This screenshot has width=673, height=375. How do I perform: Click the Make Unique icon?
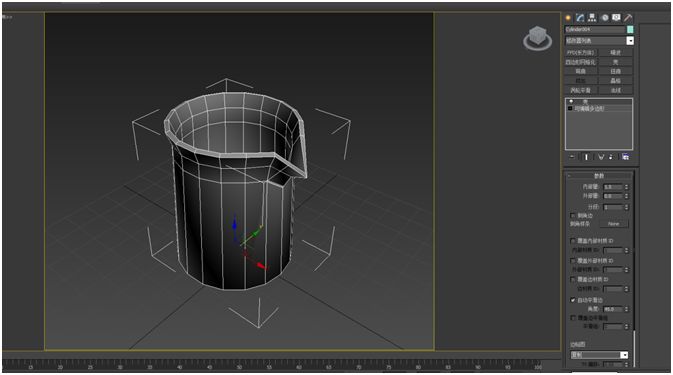pyautogui.click(x=601, y=157)
